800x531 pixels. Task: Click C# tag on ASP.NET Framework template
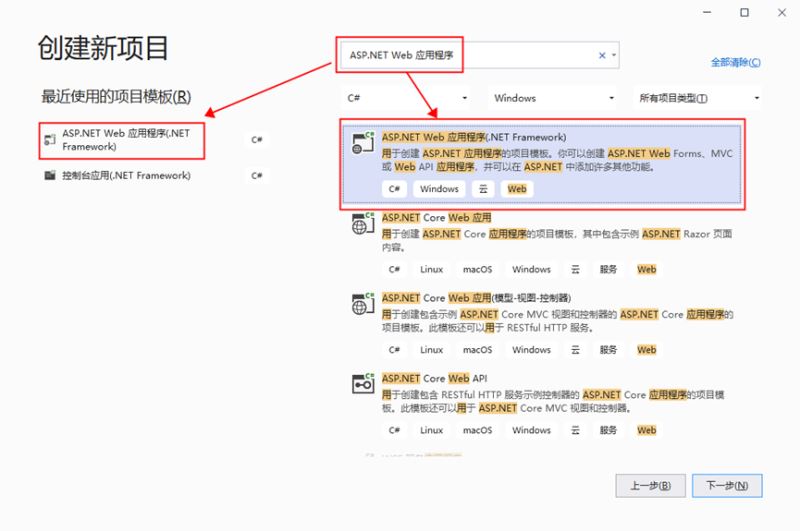click(394, 189)
